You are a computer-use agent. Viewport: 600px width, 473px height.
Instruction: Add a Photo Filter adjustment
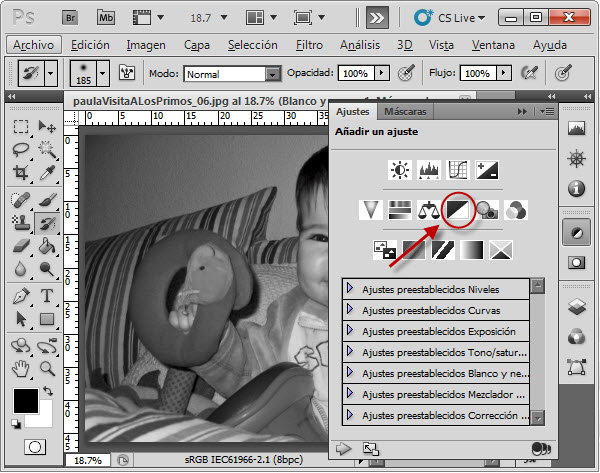[487, 210]
